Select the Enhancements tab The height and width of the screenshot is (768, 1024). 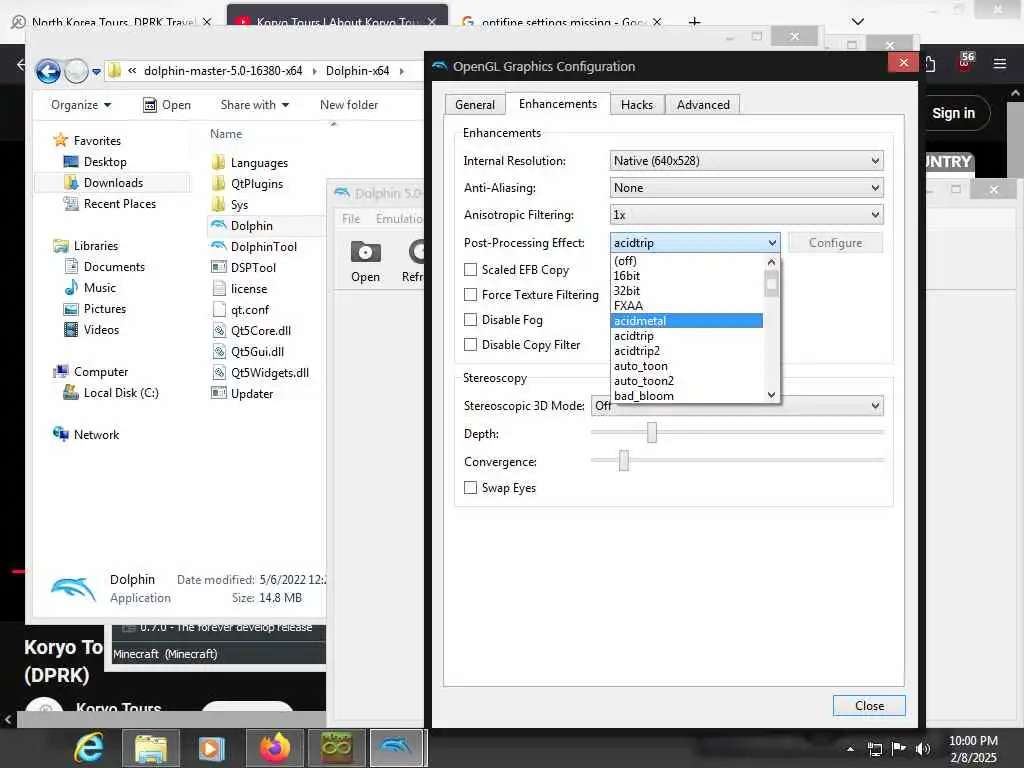click(x=558, y=103)
